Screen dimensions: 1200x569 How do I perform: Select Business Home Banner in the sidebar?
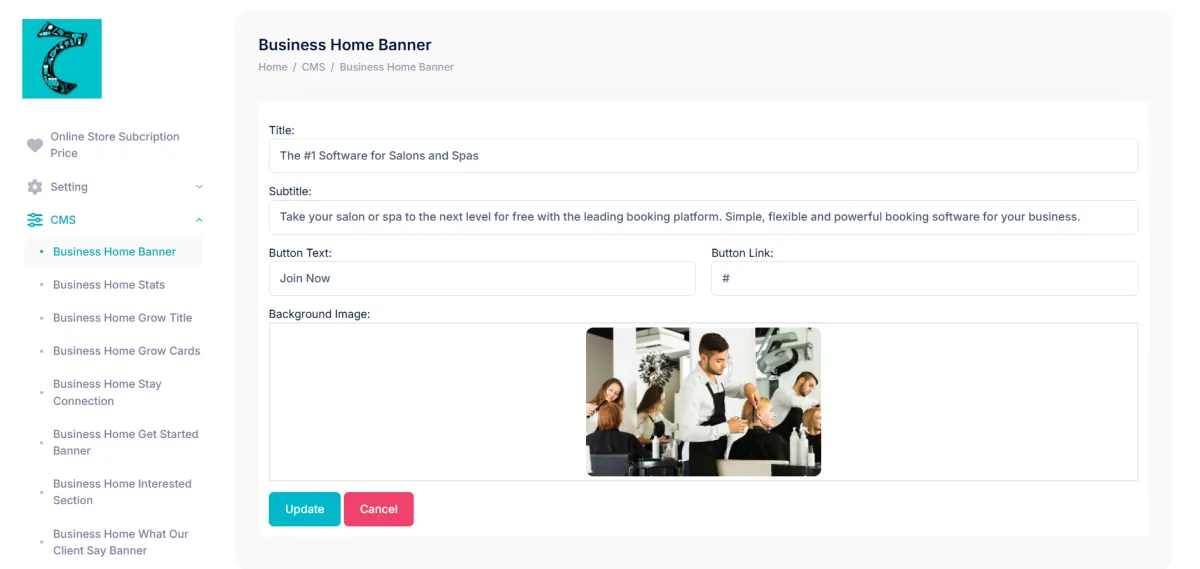click(x=114, y=252)
